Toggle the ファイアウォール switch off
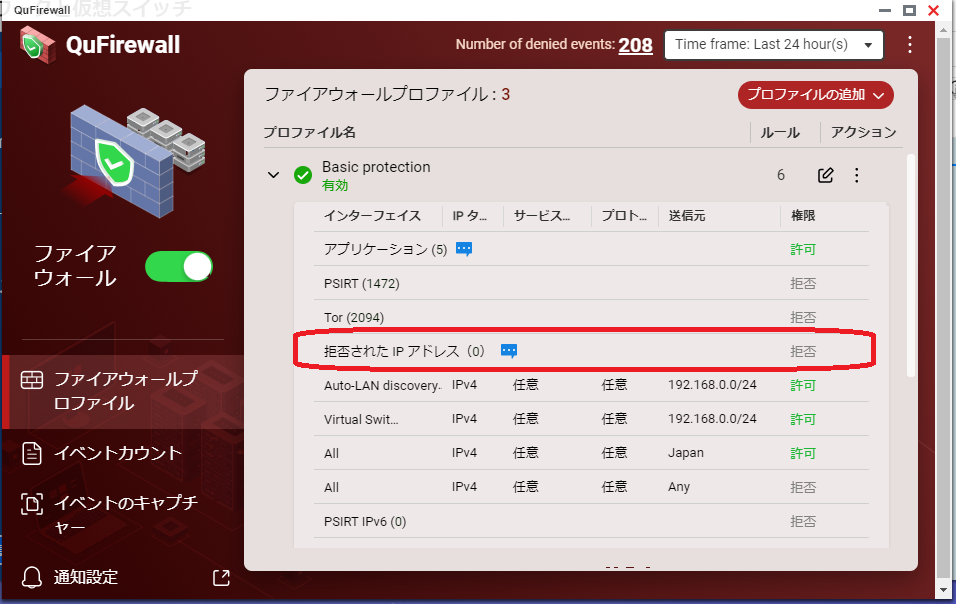 point(179,266)
